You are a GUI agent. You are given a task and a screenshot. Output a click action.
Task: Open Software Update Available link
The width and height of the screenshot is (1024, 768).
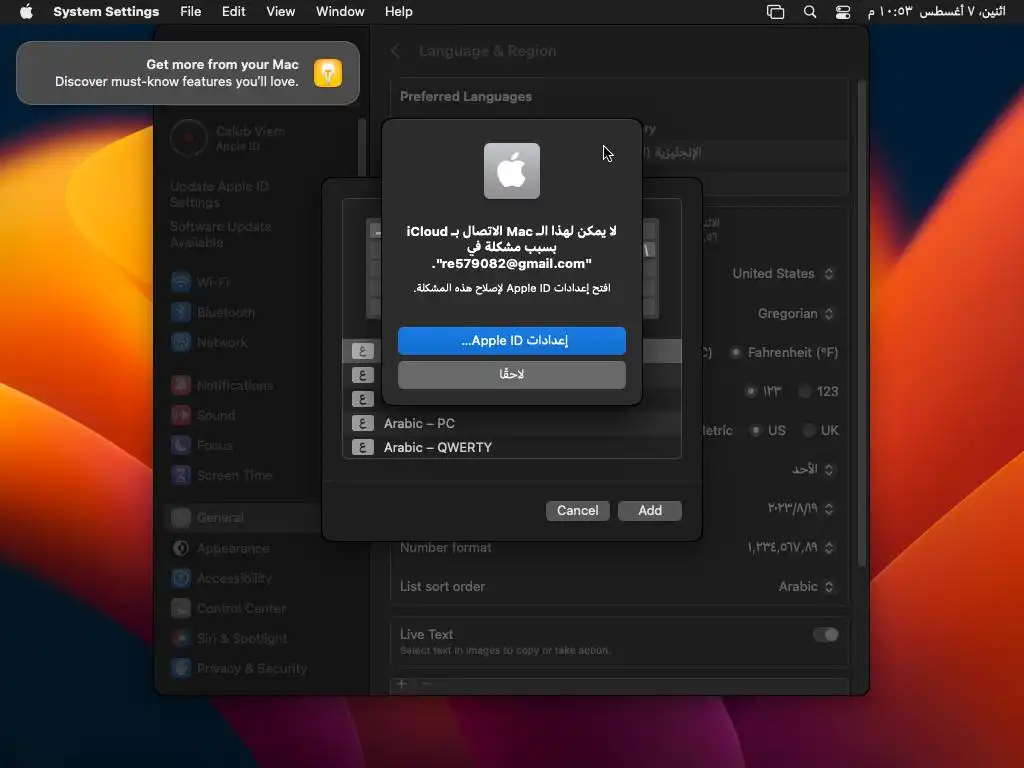click(x=220, y=234)
